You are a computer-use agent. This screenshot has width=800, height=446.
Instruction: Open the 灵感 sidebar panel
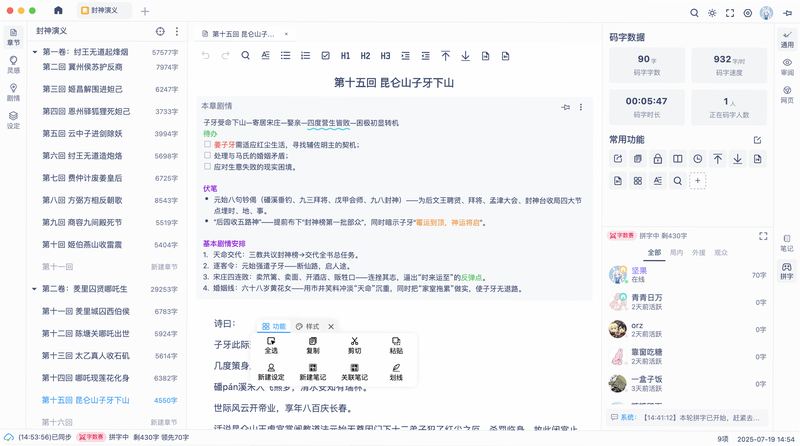13,64
